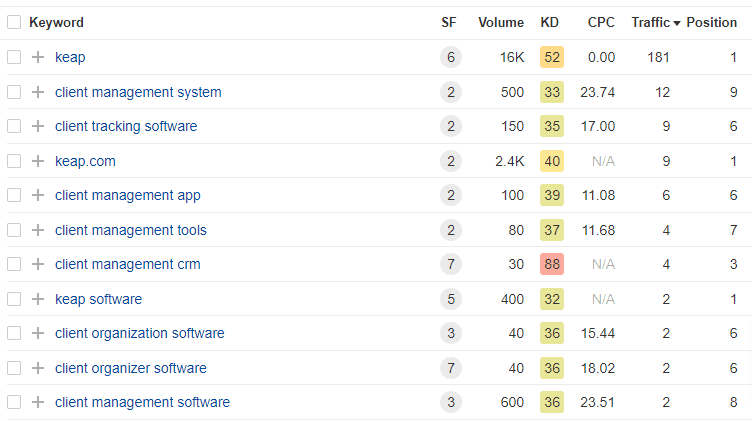Click the KD 40 badge for keap.com

coord(552,161)
